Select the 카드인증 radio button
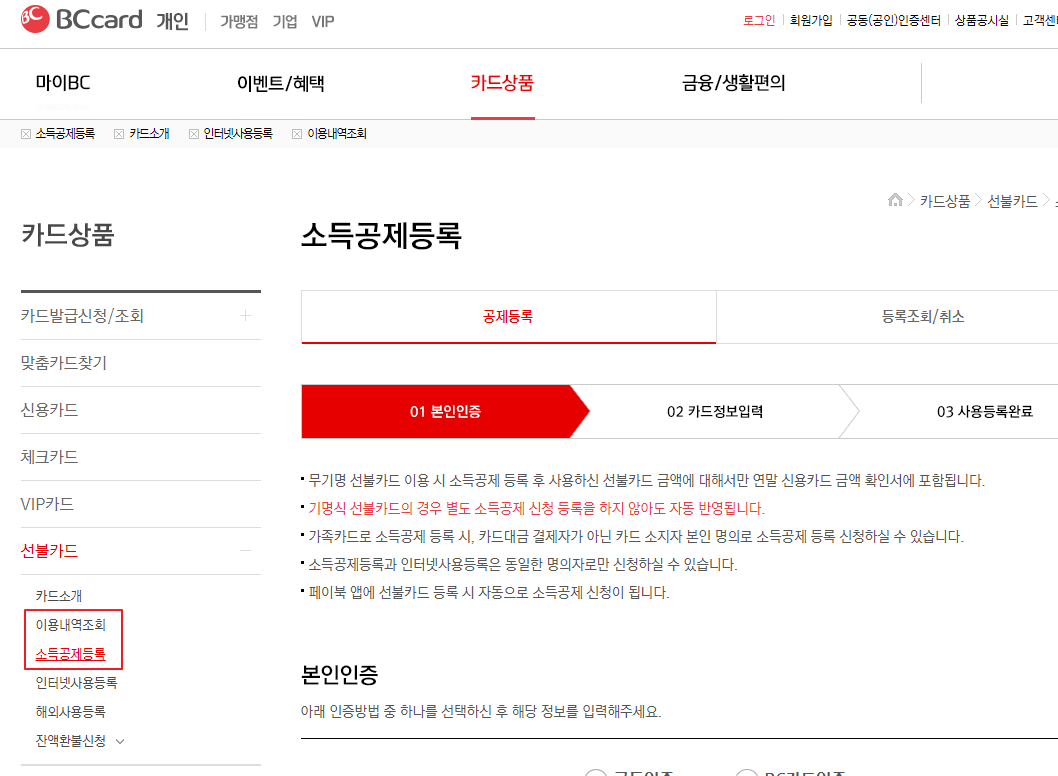 point(596,772)
